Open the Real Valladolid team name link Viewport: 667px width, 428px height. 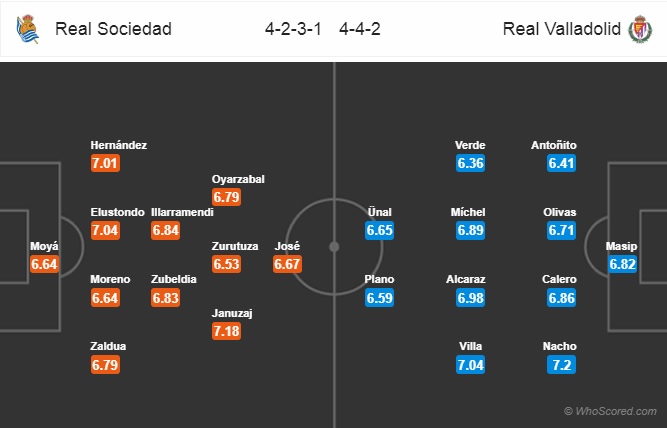[562, 29]
